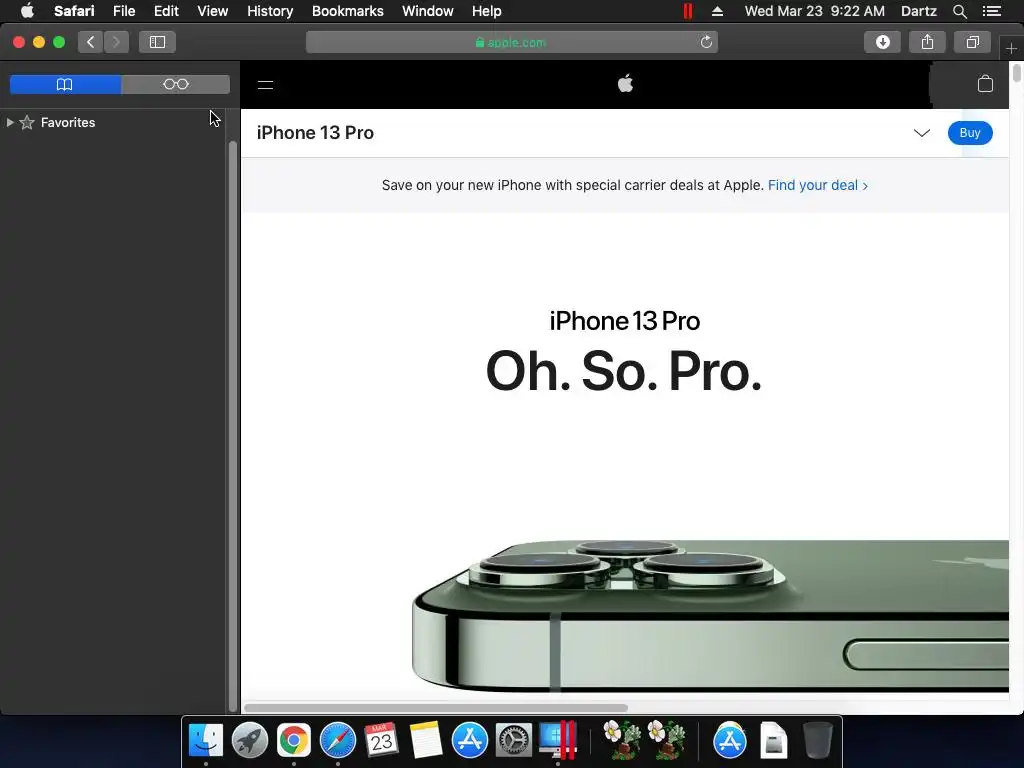The height and width of the screenshot is (768, 1024).
Task: Open the Apple system menu
Action: click(27, 11)
